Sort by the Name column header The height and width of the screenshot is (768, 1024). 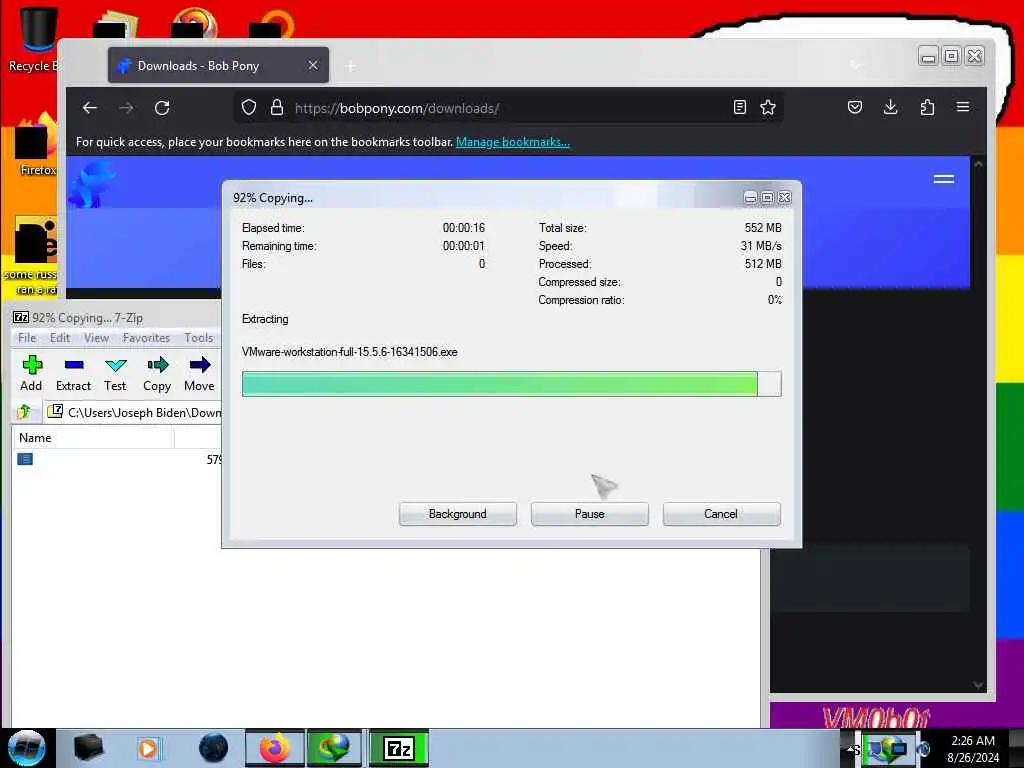click(x=93, y=438)
